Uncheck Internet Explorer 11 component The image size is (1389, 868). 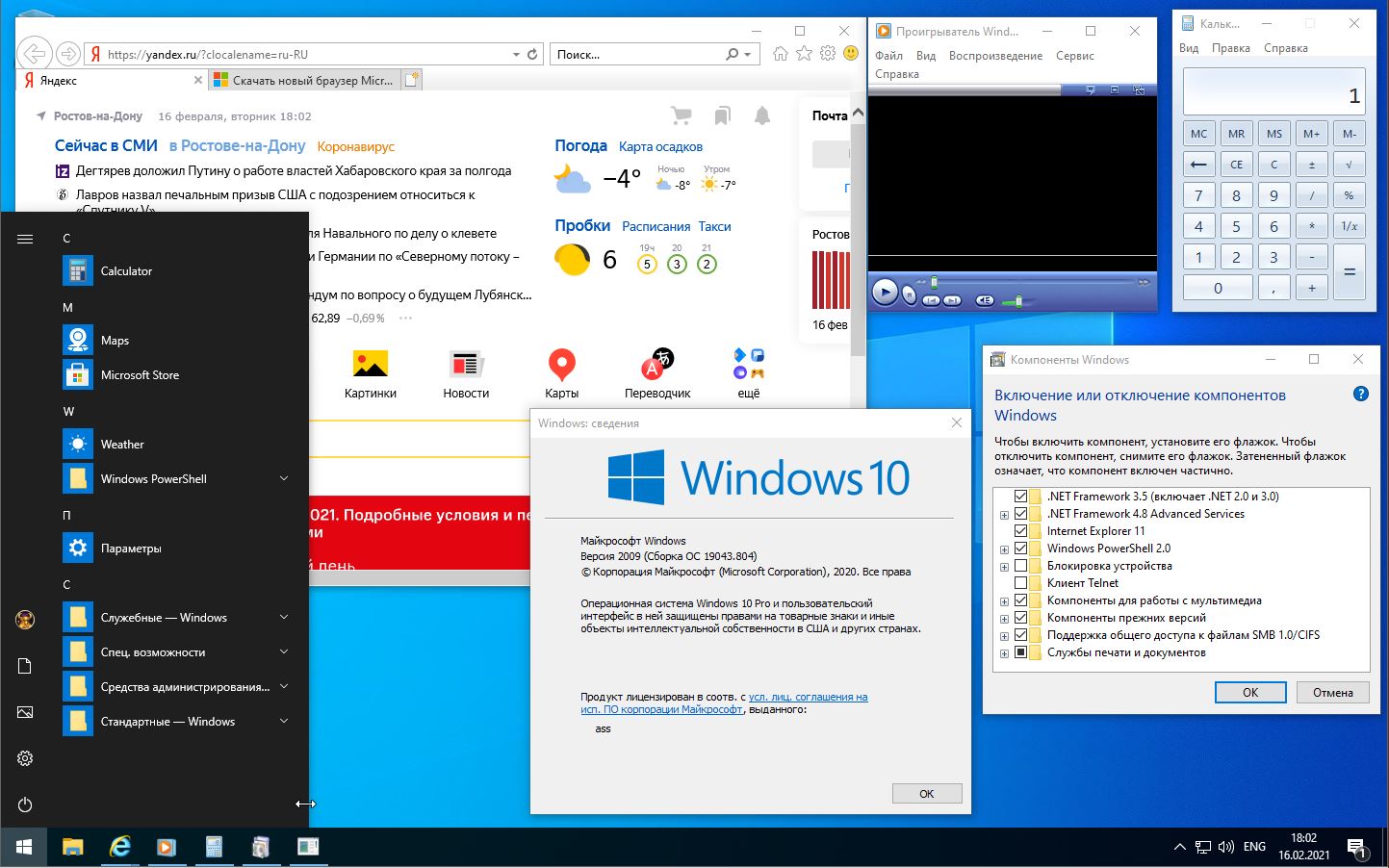point(1020,531)
